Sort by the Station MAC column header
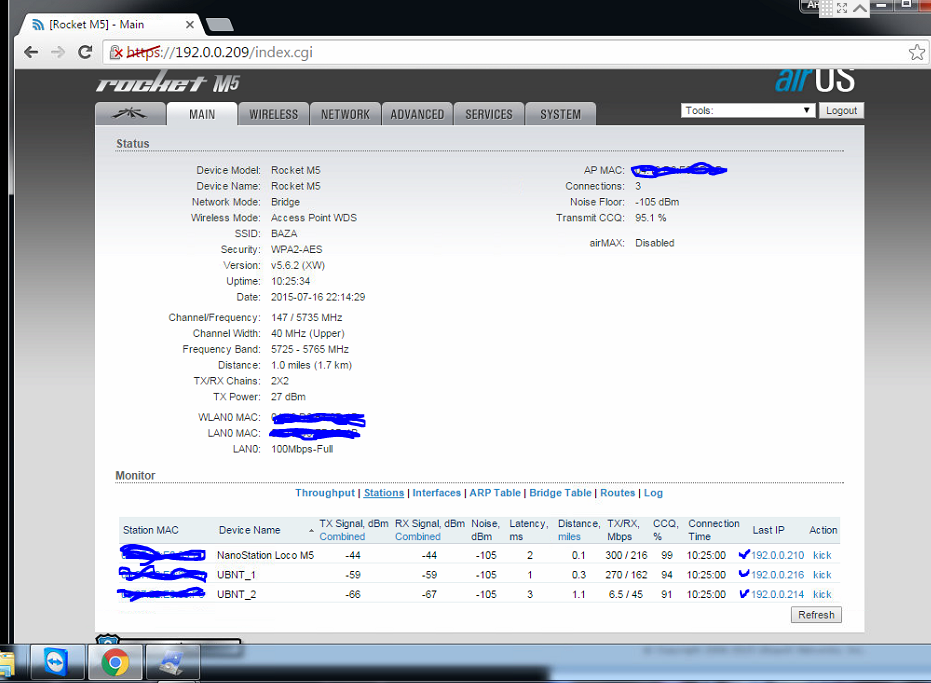The height and width of the screenshot is (683, 931). (x=151, y=530)
